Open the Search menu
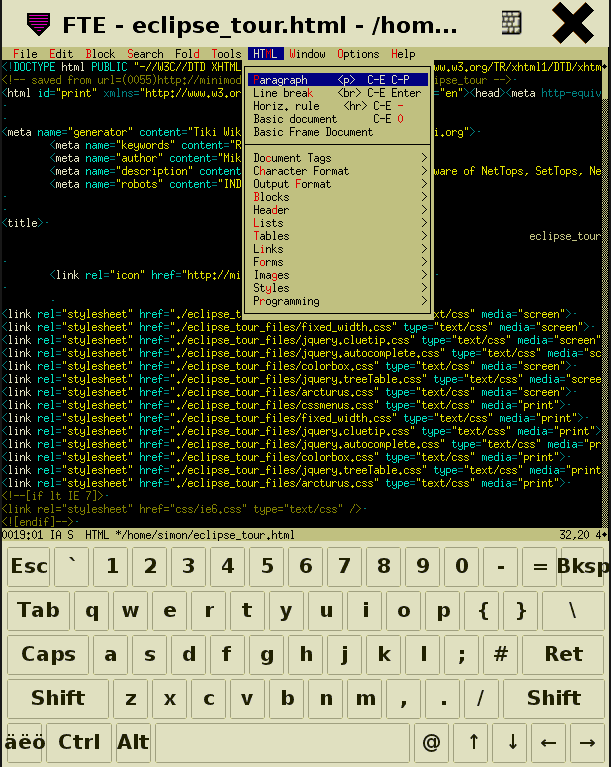This screenshot has width=611, height=767. point(145,54)
